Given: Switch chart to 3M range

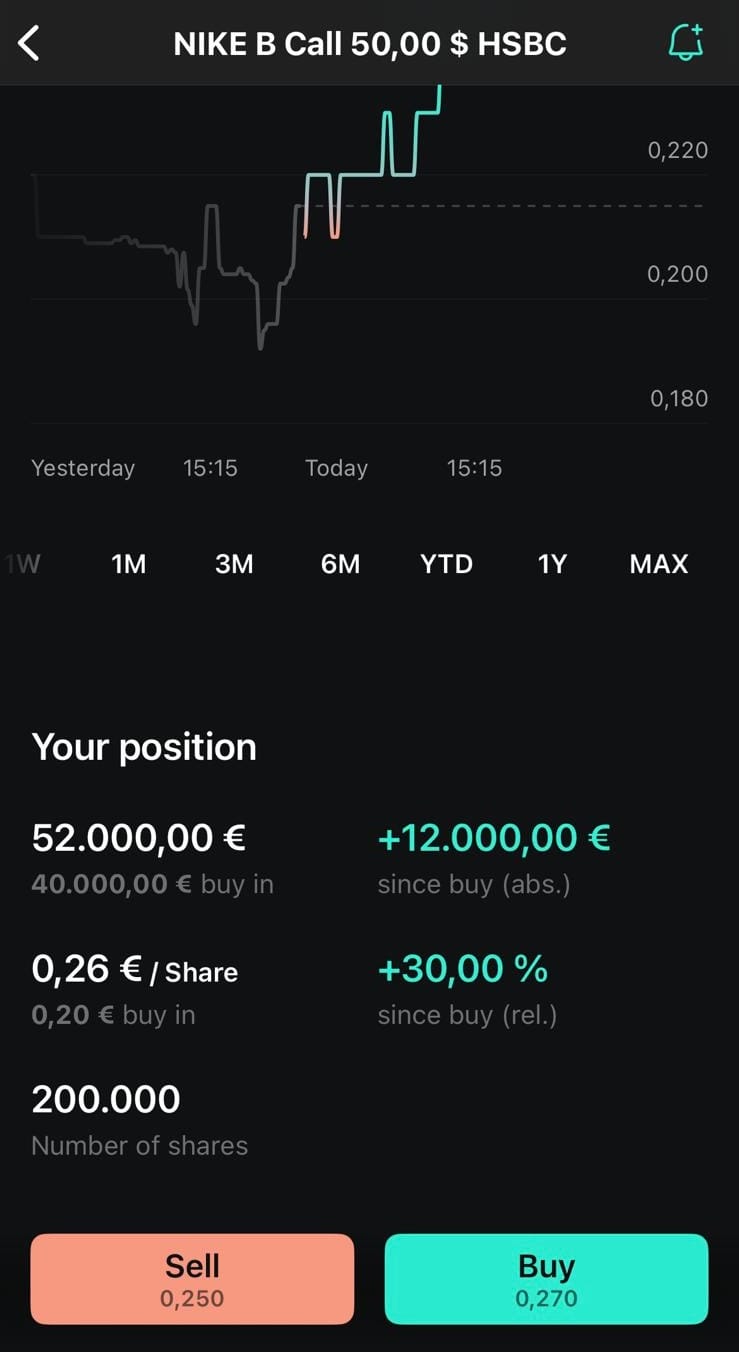Looking at the screenshot, I should click(x=234, y=564).
